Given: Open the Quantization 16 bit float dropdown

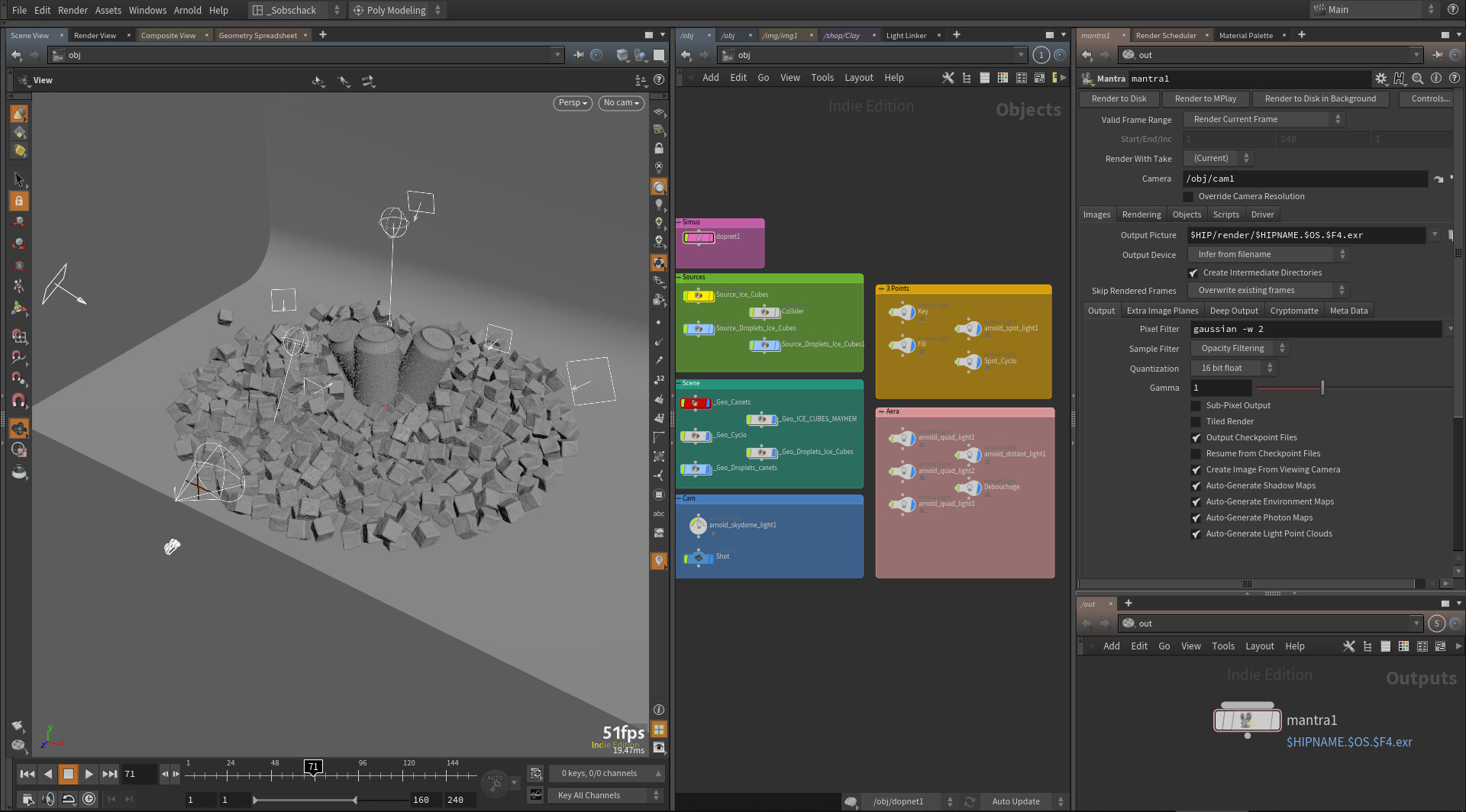Looking at the screenshot, I should (x=1233, y=369).
